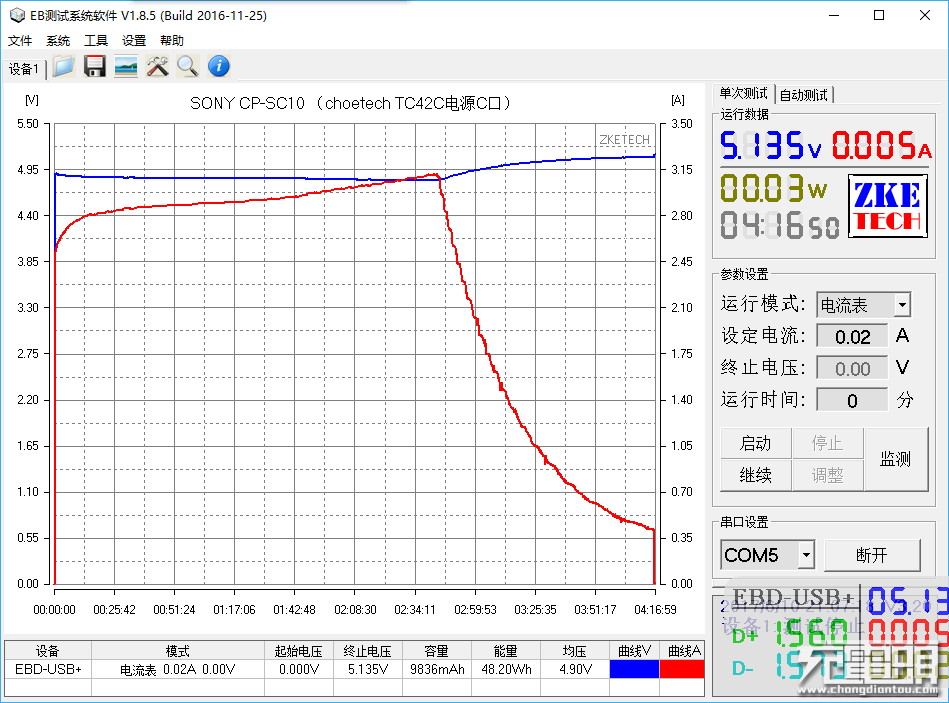
Task: Close the EB测试系统软件 window
Action: click(925, 15)
